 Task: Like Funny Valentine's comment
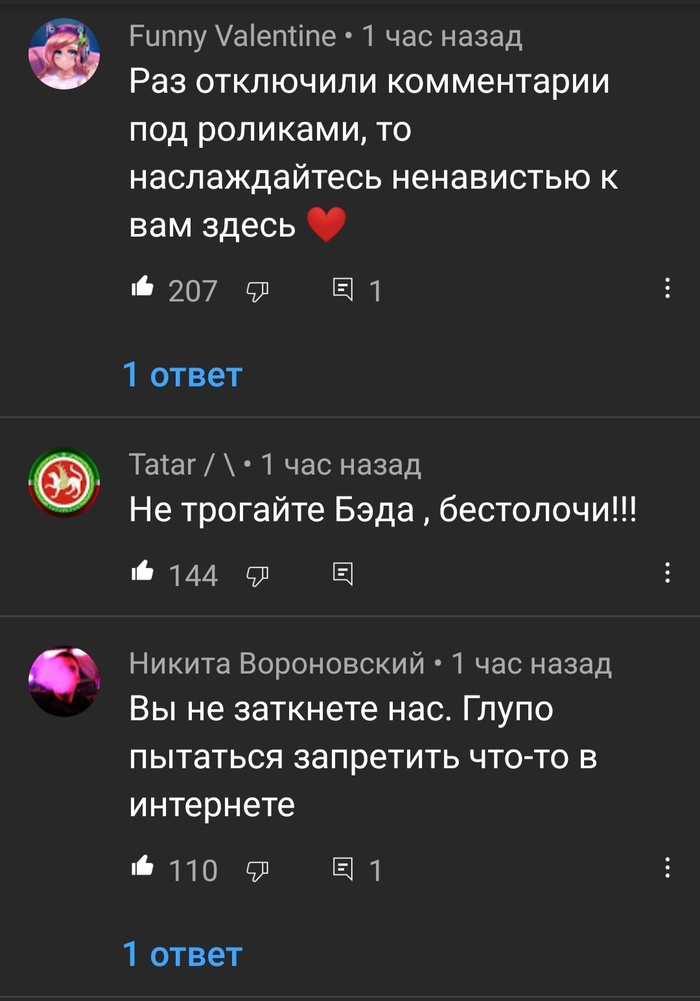[x=142, y=288]
